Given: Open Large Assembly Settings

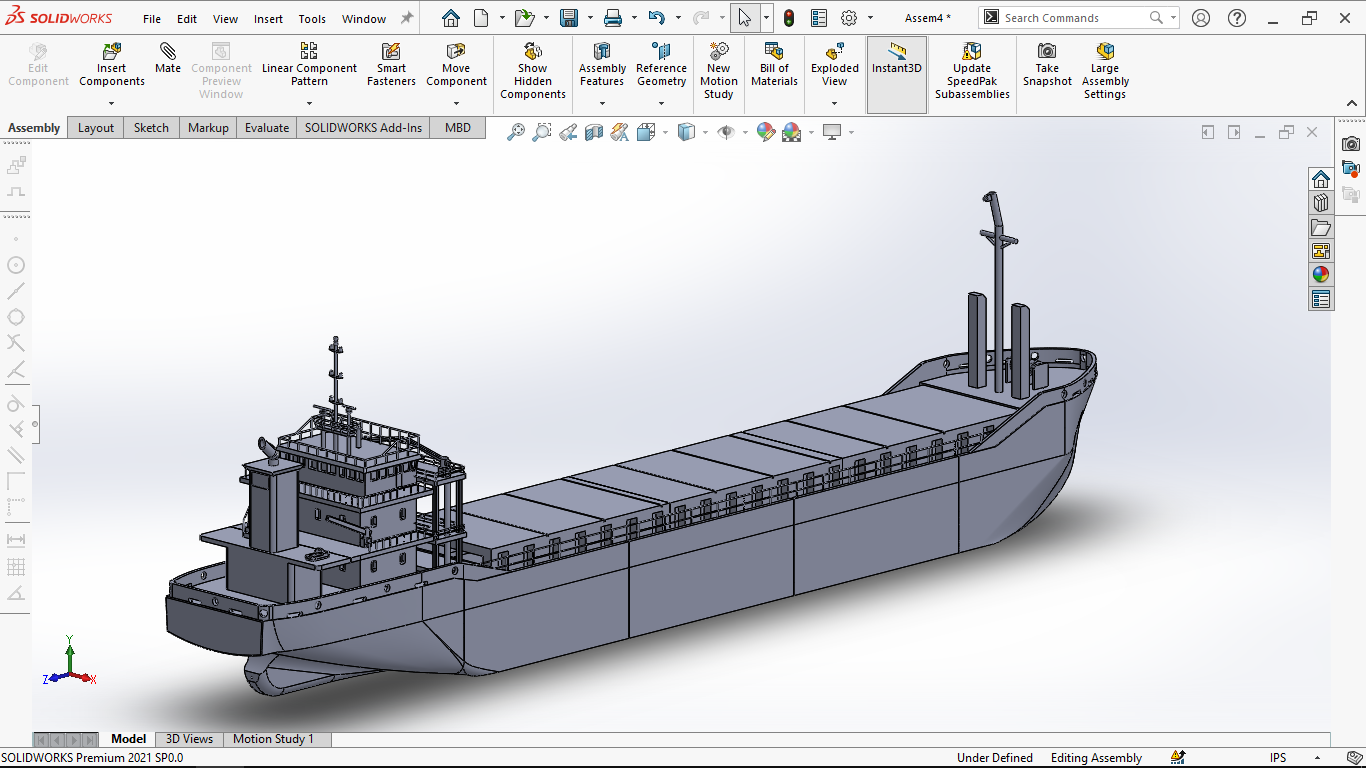Looking at the screenshot, I should pyautogui.click(x=1105, y=71).
